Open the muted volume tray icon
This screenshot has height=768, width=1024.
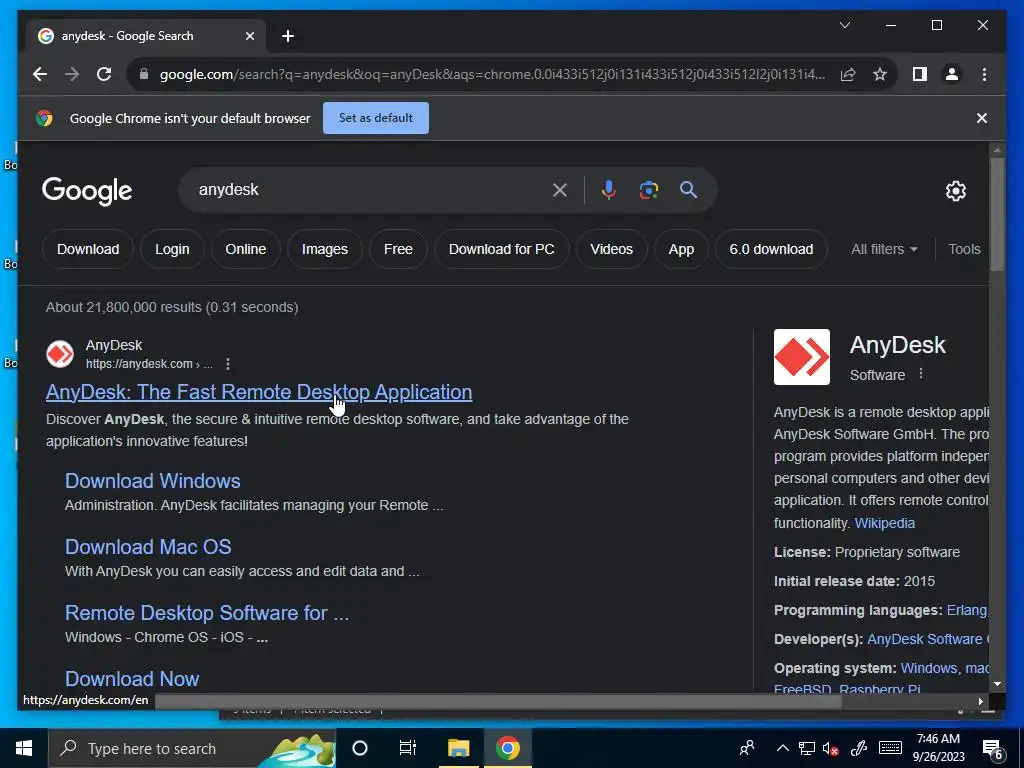click(x=830, y=749)
